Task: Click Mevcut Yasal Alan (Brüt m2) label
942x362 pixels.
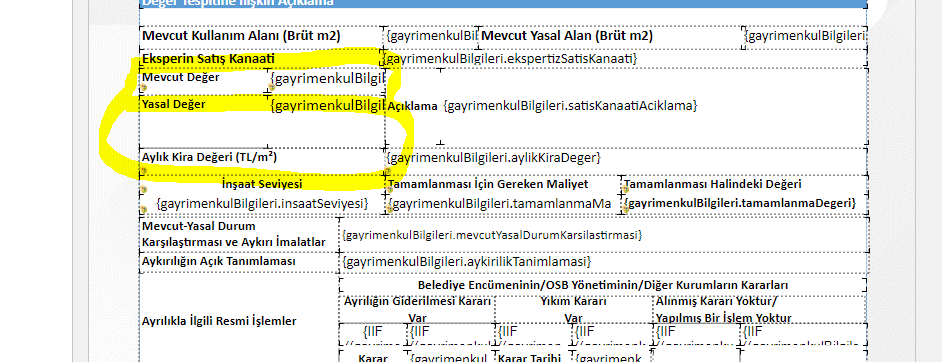Action: tap(567, 36)
